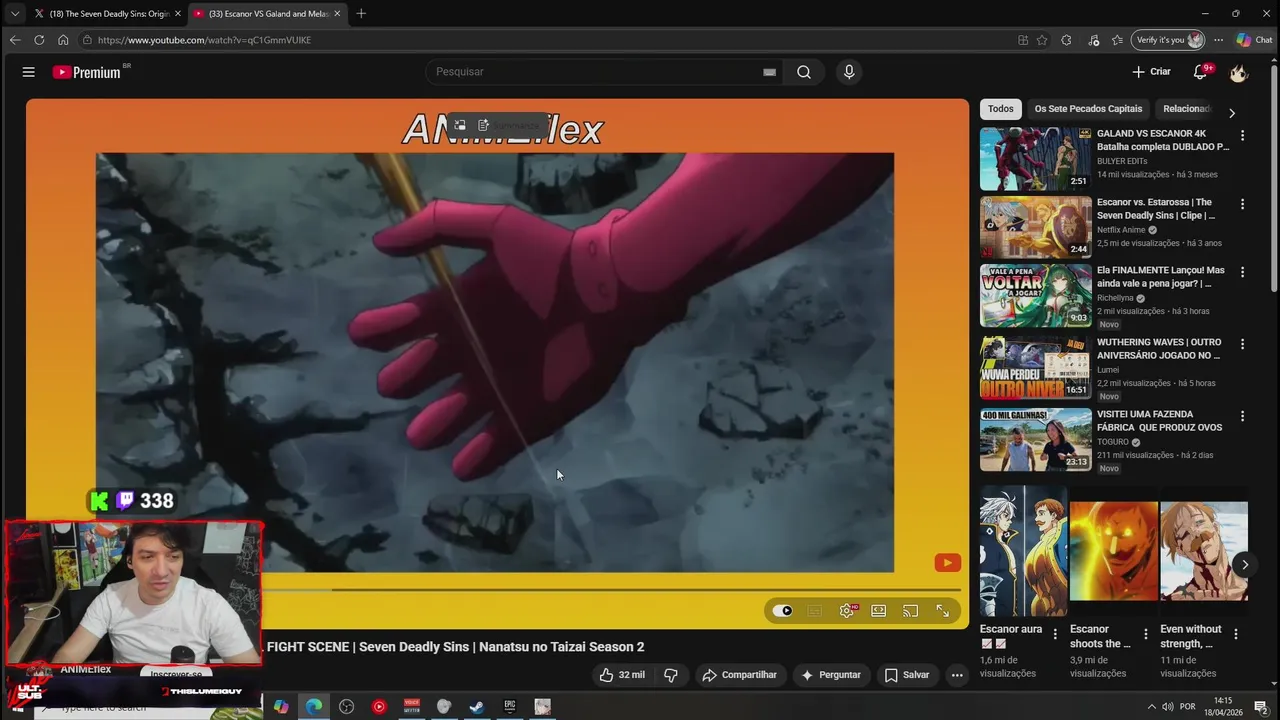The height and width of the screenshot is (720, 1280).
Task: Click the Perguntar button
Action: (830, 675)
